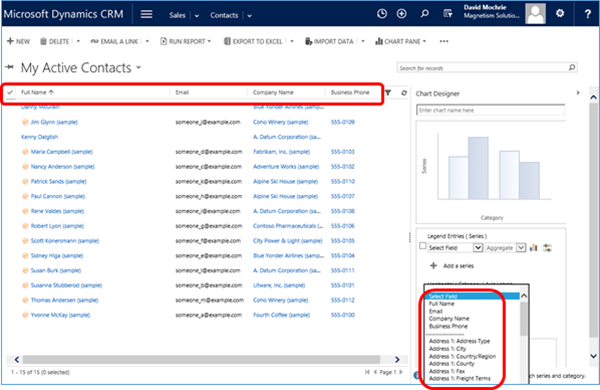Click the more commands ellipsis
The image size is (600, 390).
[x=443, y=41]
